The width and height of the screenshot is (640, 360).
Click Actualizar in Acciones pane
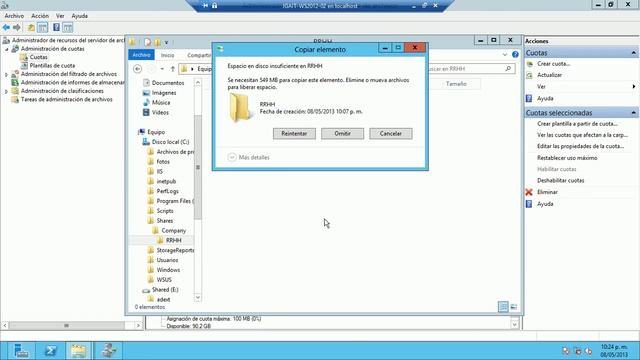(x=549, y=75)
